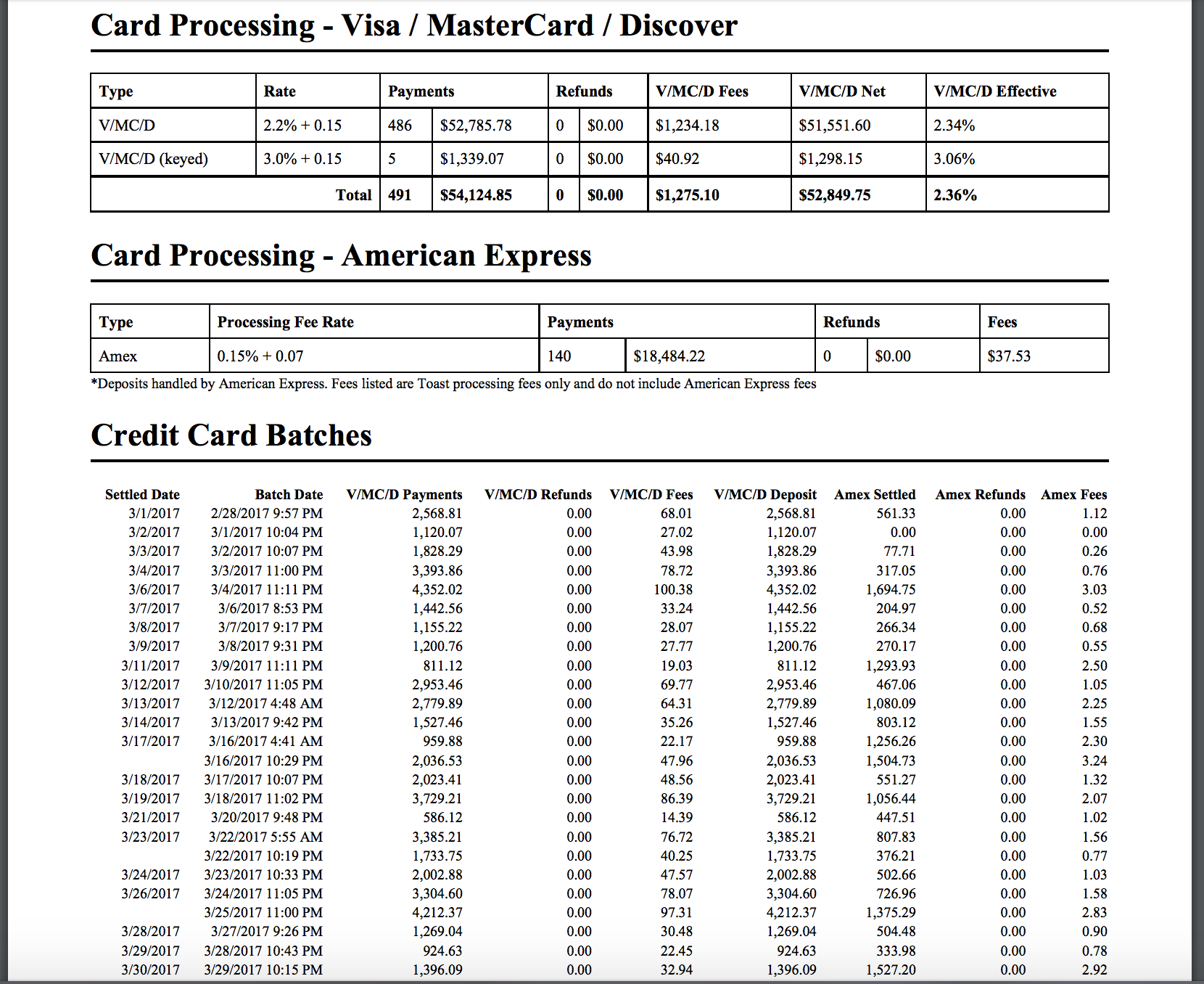Image resolution: width=1204 pixels, height=984 pixels.
Task: Click the $54,124.85 total payments value
Action: coord(475,194)
